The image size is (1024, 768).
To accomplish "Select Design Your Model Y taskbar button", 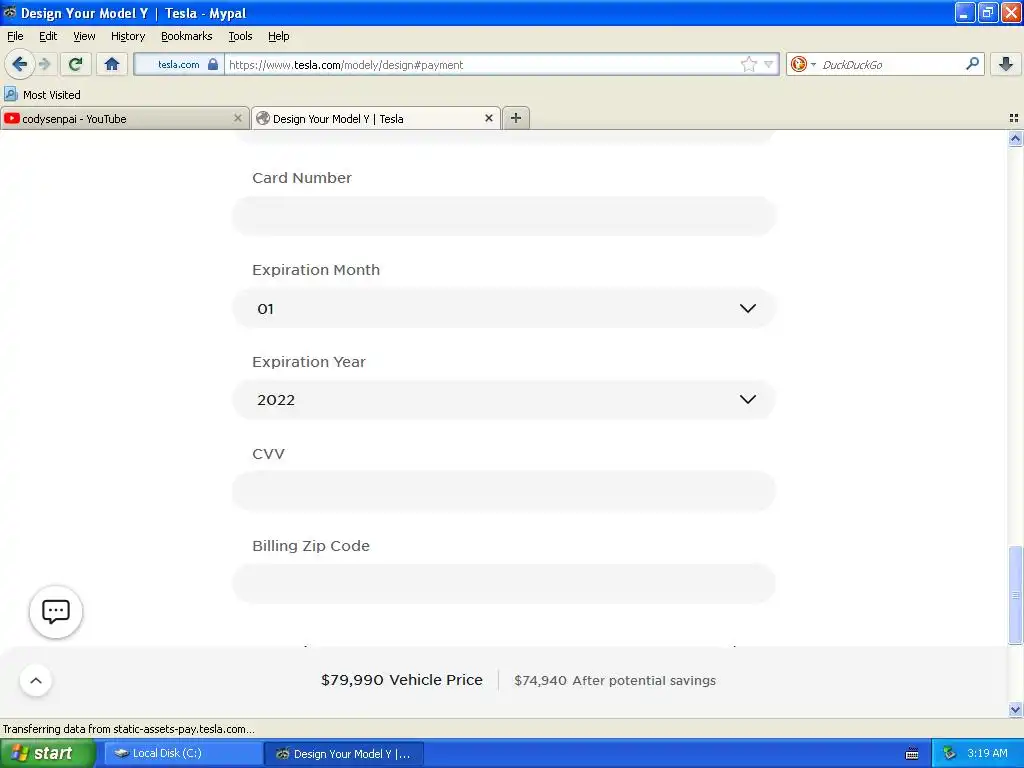I will tap(345, 753).
